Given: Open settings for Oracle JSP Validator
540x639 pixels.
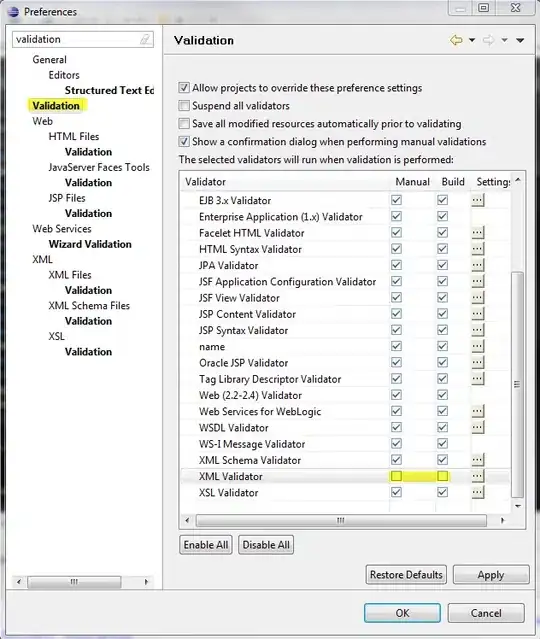Looking at the screenshot, I should [478, 363].
